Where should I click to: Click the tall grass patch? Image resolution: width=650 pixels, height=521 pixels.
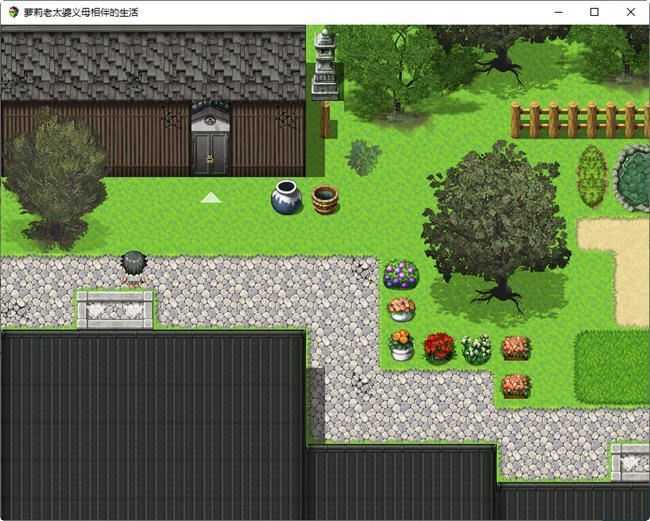tap(611, 366)
